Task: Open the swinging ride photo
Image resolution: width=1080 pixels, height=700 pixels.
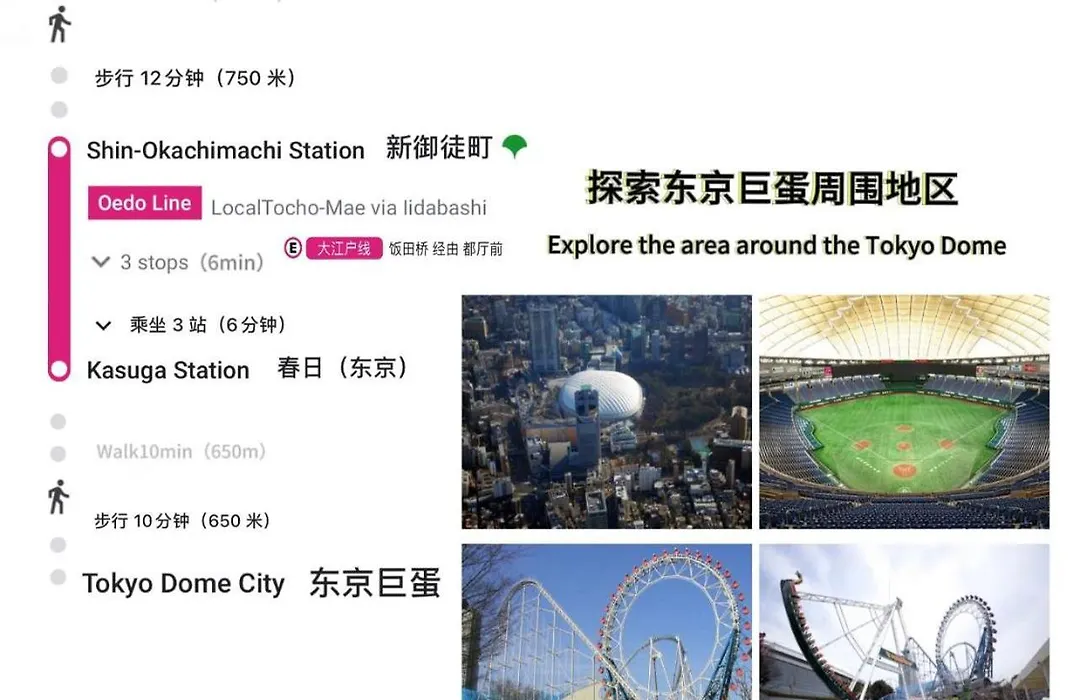Action: click(x=904, y=622)
